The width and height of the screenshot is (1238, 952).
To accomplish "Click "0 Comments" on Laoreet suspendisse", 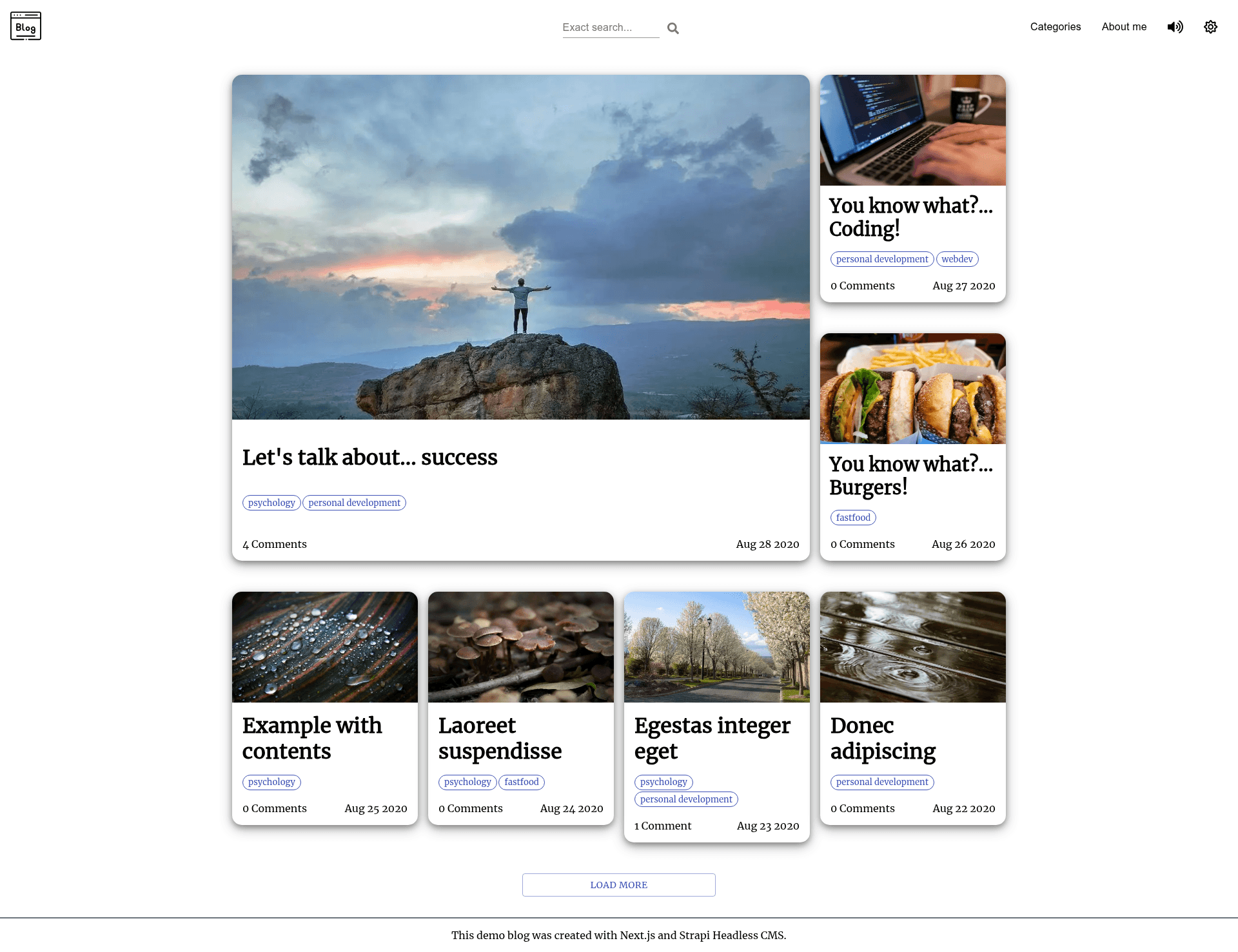I will click(x=471, y=808).
